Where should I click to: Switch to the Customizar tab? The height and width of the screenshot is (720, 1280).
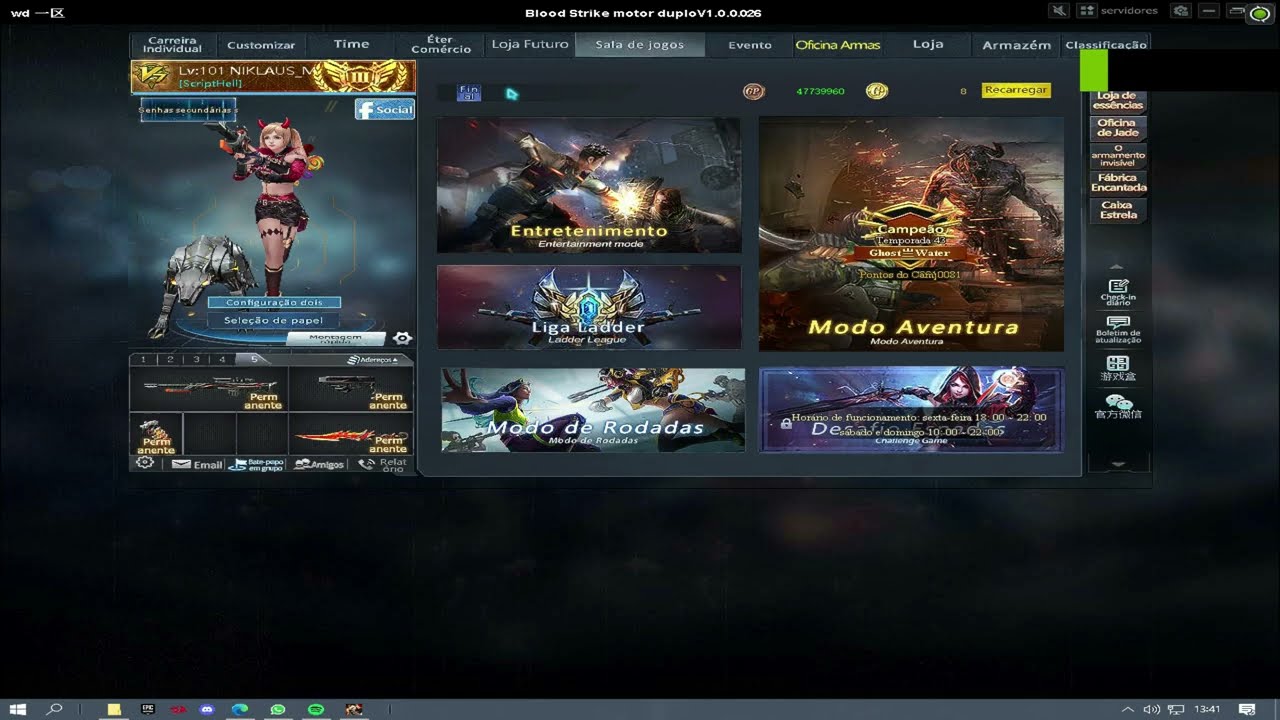tap(261, 45)
